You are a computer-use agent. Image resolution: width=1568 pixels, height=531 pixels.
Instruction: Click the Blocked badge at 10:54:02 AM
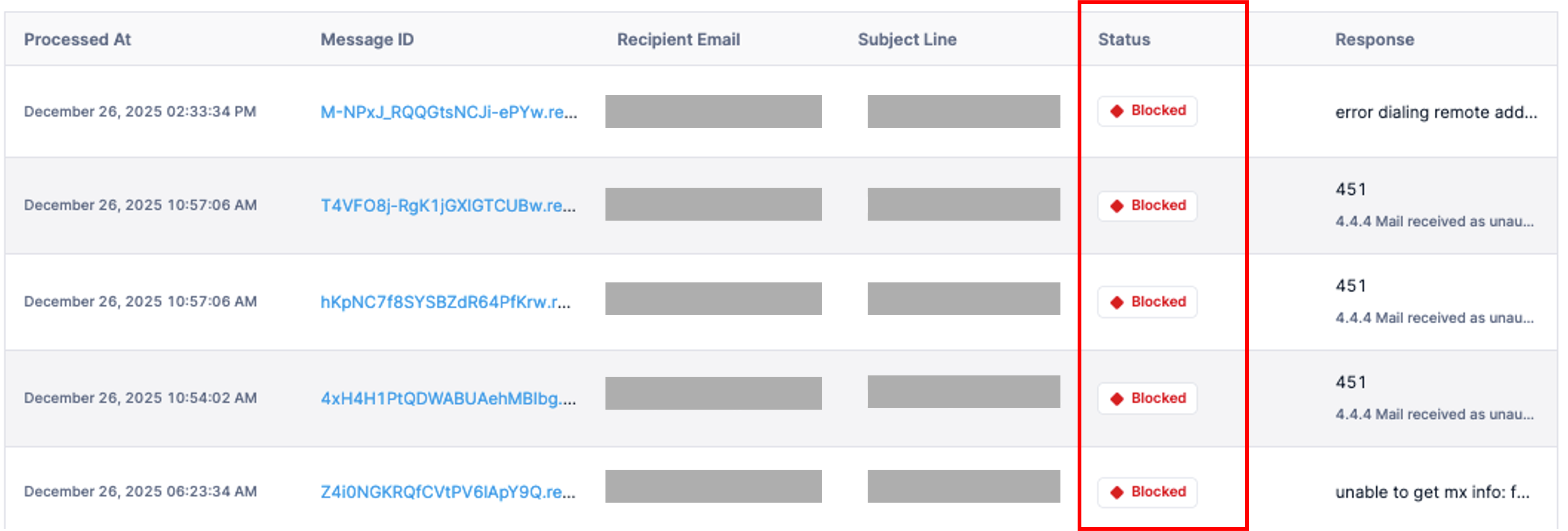pyautogui.click(x=1147, y=398)
